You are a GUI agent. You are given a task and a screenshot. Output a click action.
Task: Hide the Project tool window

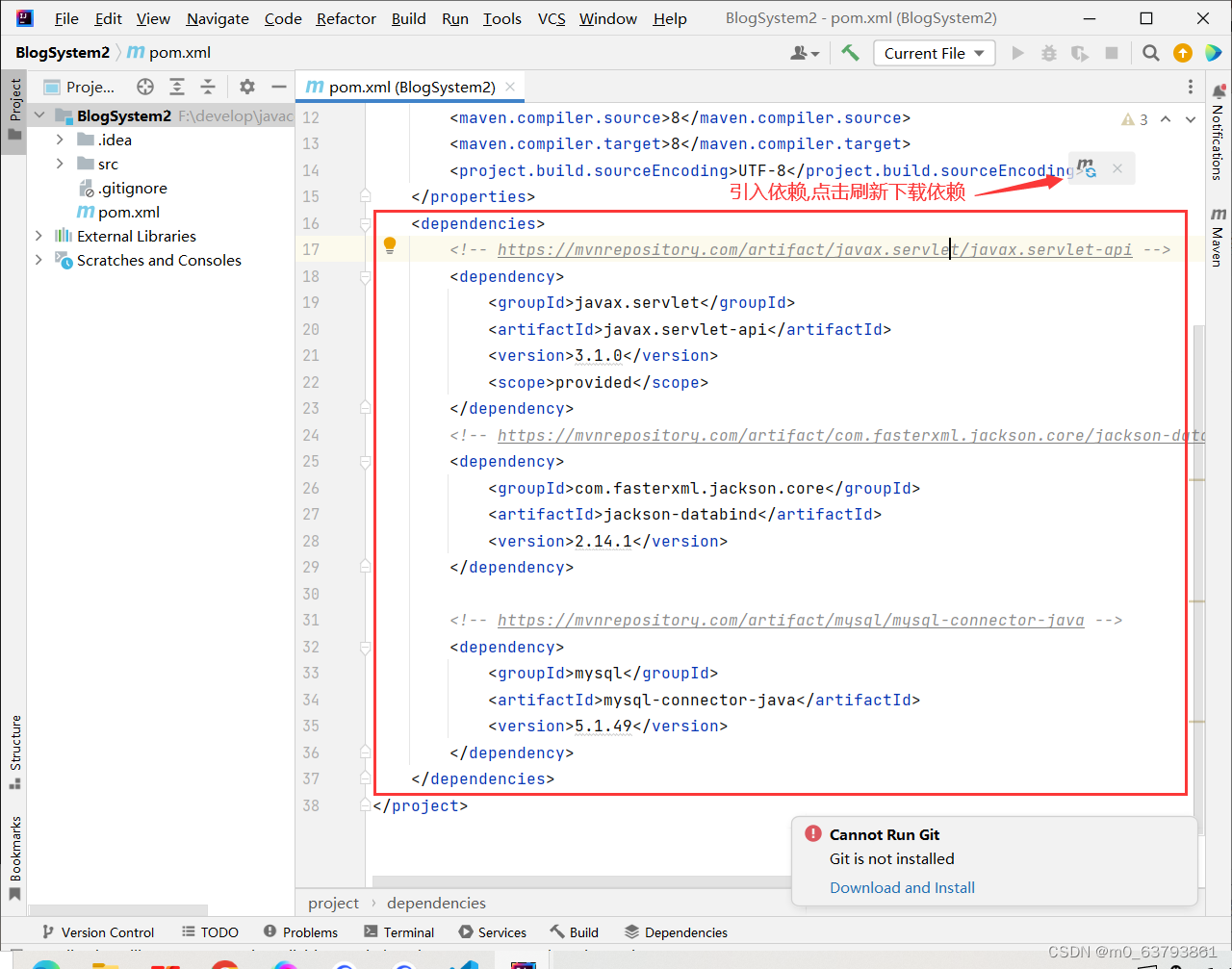(279, 87)
